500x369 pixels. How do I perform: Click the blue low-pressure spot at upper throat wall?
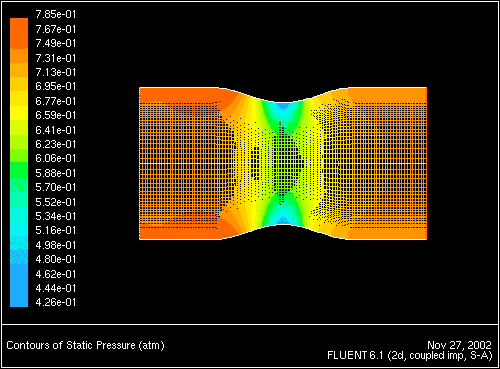[283, 106]
